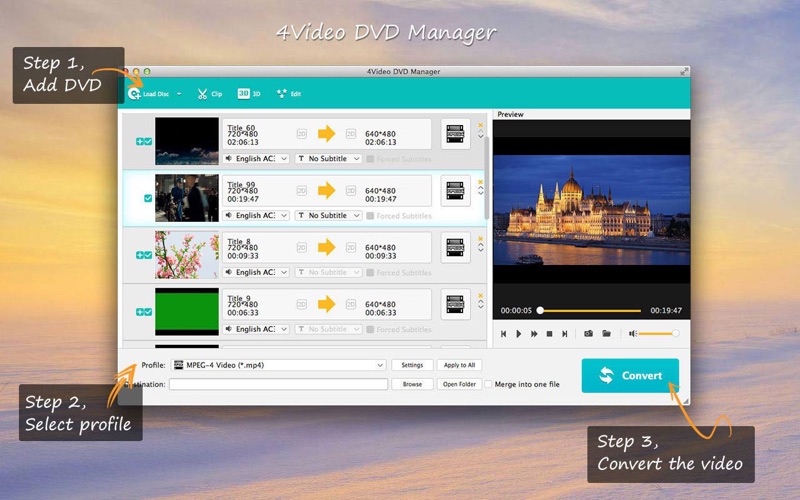Viewport: 800px width, 500px height.
Task: Enable Forced Subtitles for Title_60
Action: [x=370, y=159]
